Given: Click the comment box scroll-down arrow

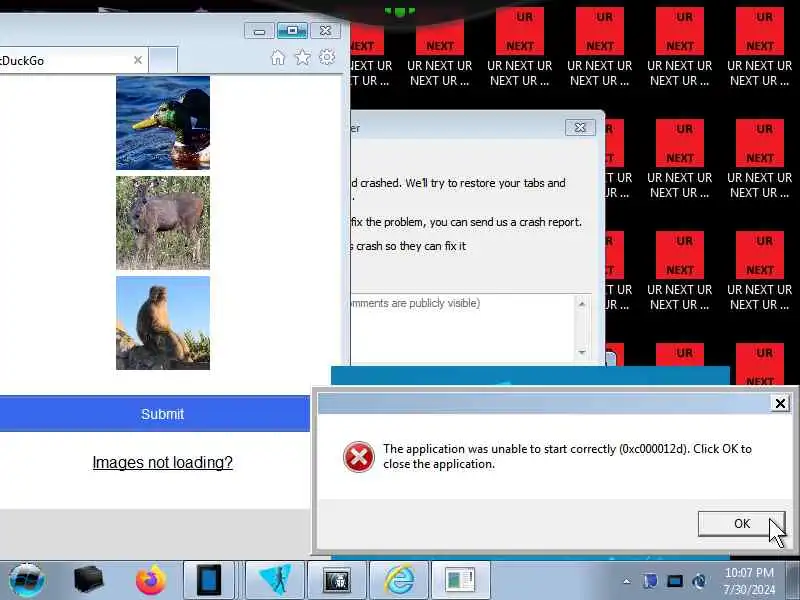Looking at the screenshot, I should [582, 353].
